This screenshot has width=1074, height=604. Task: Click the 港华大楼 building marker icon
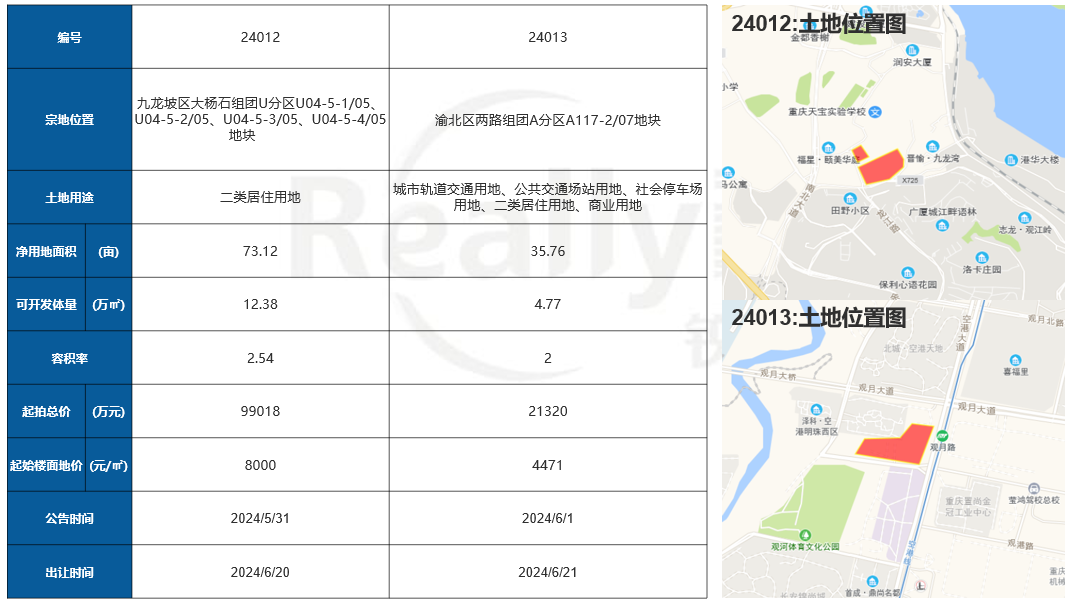click(x=1011, y=160)
